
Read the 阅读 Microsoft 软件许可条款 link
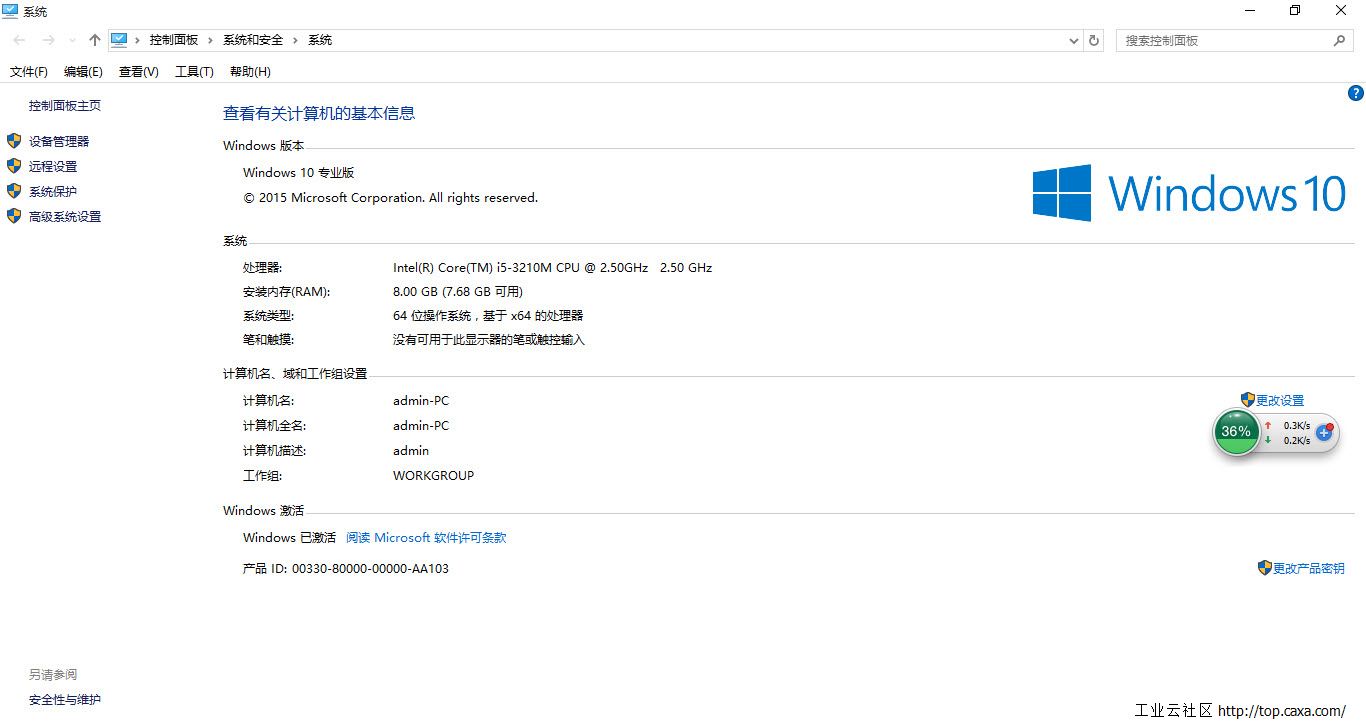click(426, 538)
